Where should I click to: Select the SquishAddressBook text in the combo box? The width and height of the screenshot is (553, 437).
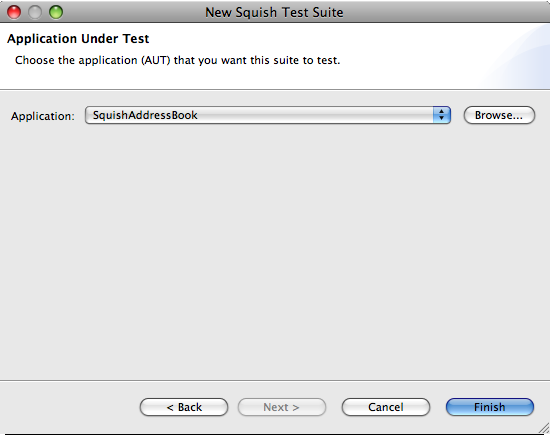pyautogui.click(x=145, y=115)
